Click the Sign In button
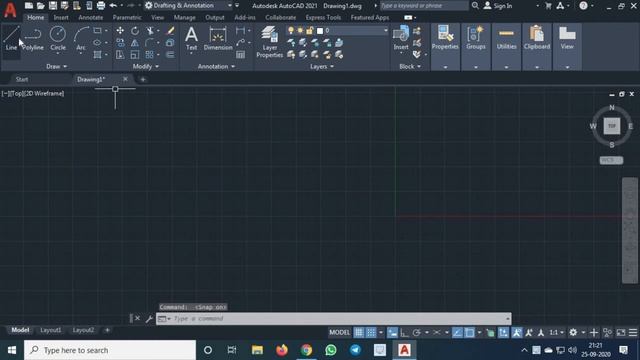 pos(498,6)
